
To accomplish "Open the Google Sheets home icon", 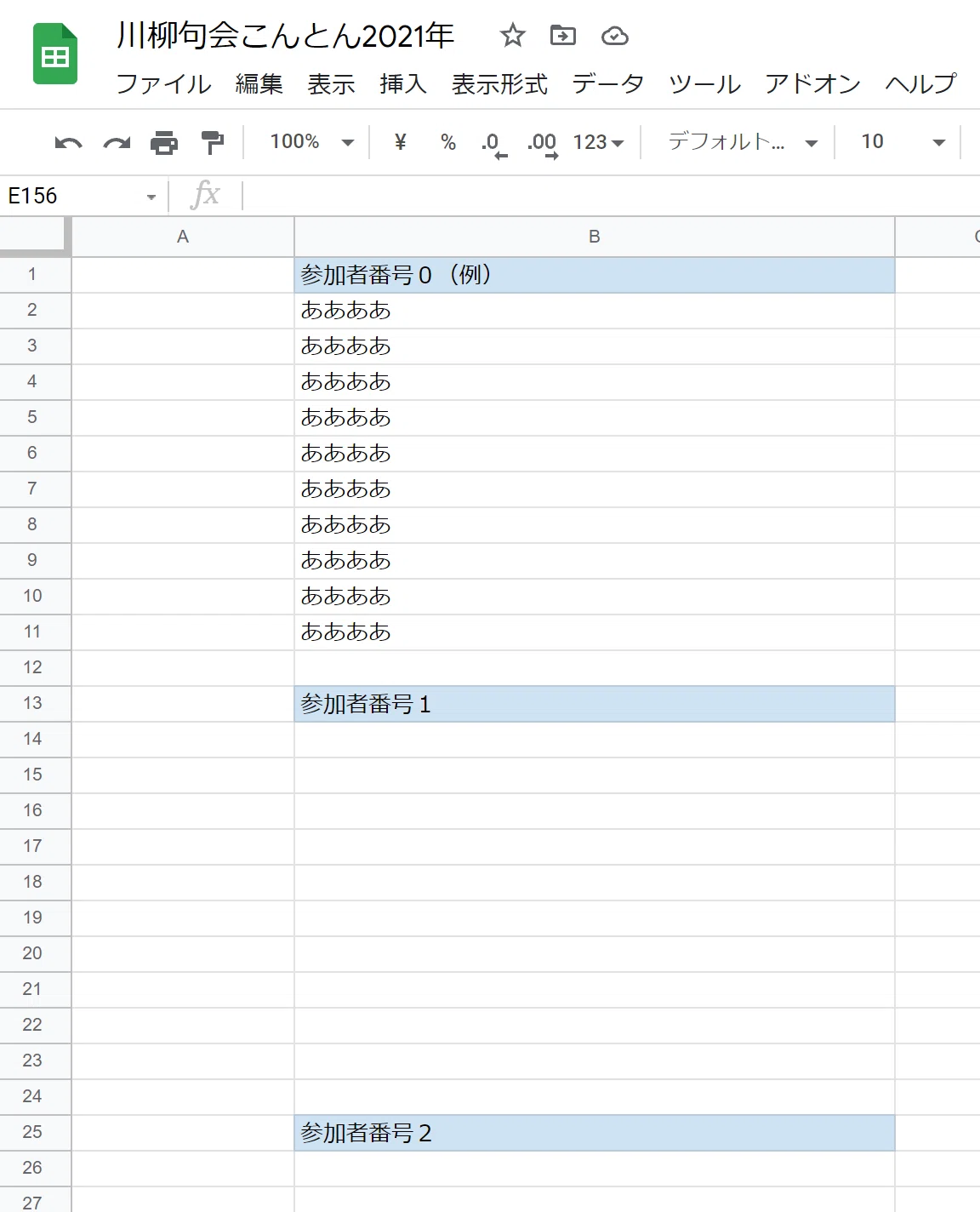I will [x=55, y=55].
